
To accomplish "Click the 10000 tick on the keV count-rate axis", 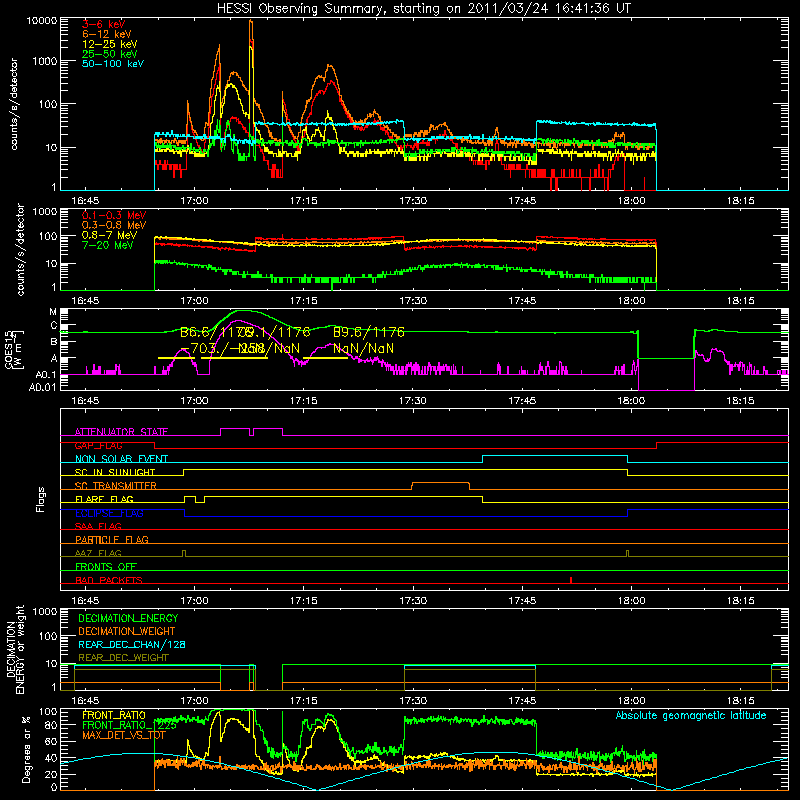I will click(42, 20).
